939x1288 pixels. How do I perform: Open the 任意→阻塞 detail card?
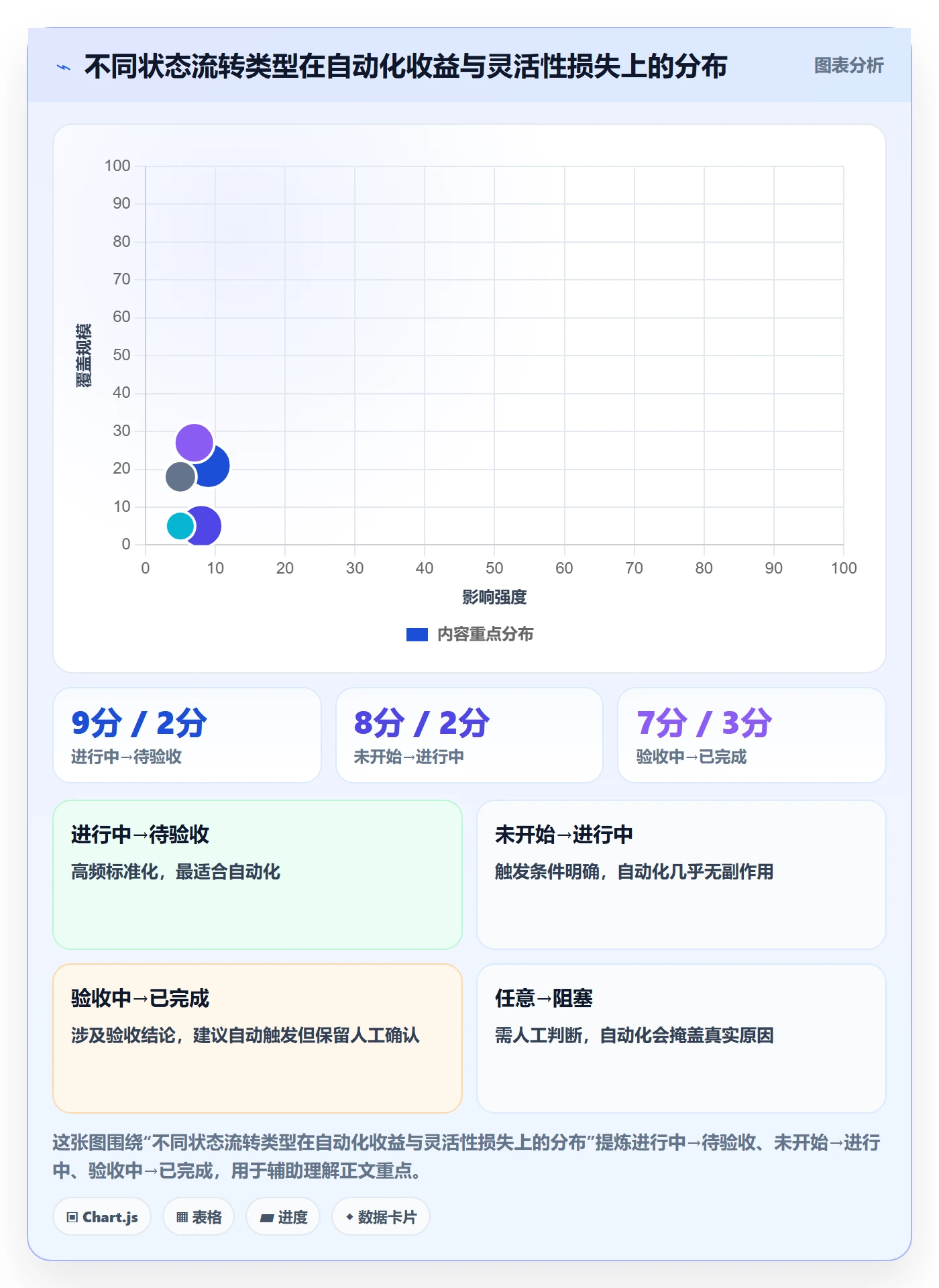point(681,1038)
